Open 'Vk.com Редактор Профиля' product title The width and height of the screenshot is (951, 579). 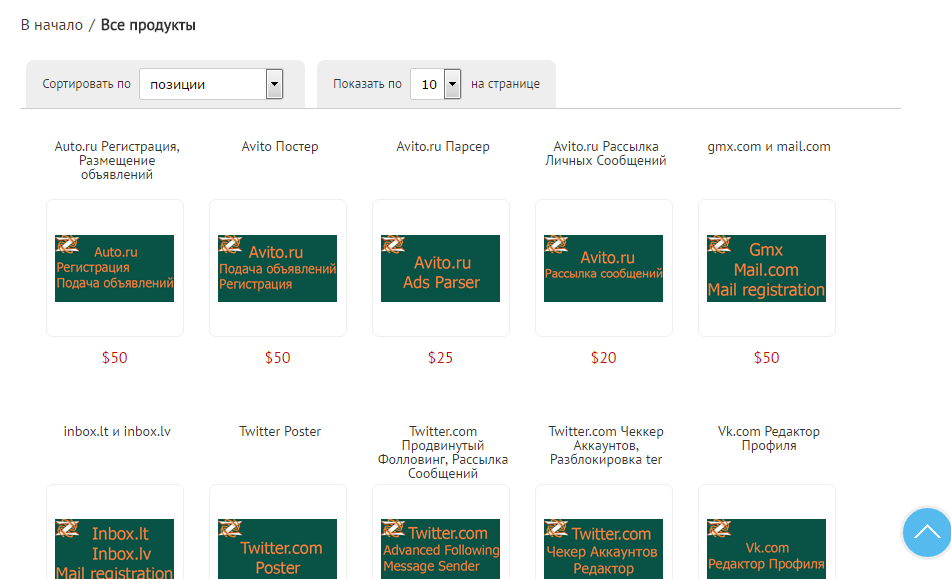[x=768, y=438]
